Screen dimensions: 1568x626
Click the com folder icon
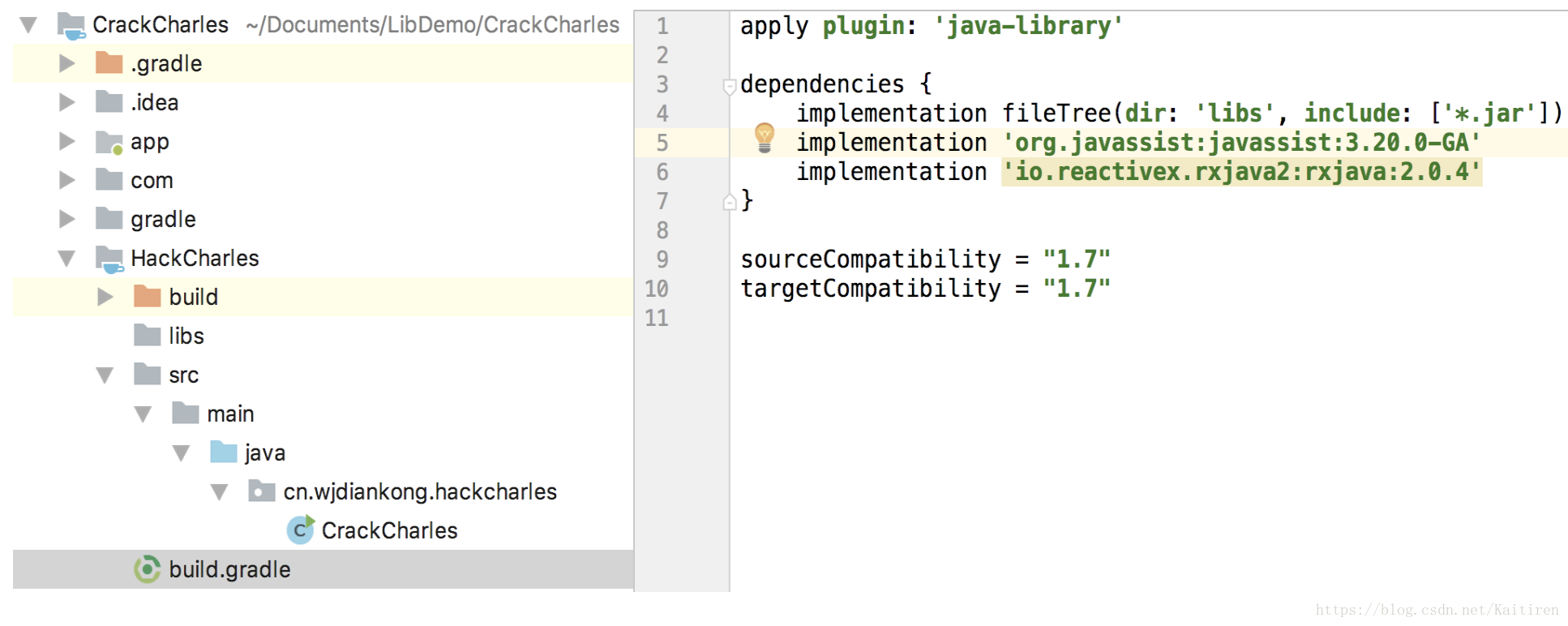click(x=109, y=179)
